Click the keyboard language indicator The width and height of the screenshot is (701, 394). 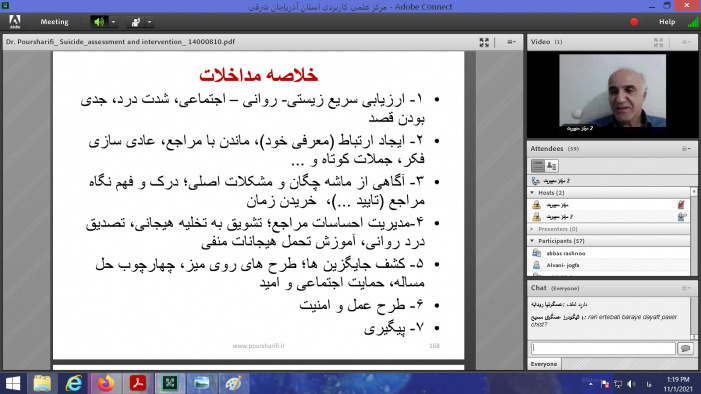[x=649, y=384]
